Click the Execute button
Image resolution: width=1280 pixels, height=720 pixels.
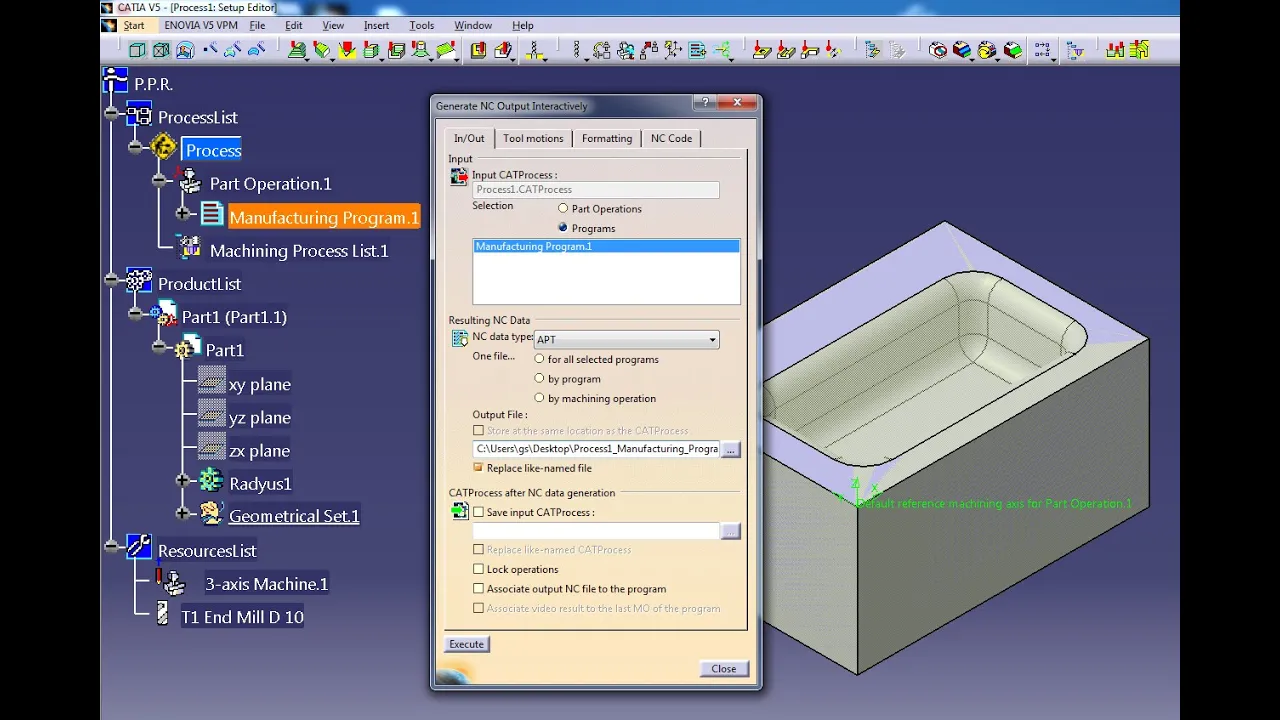click(466, 644)
